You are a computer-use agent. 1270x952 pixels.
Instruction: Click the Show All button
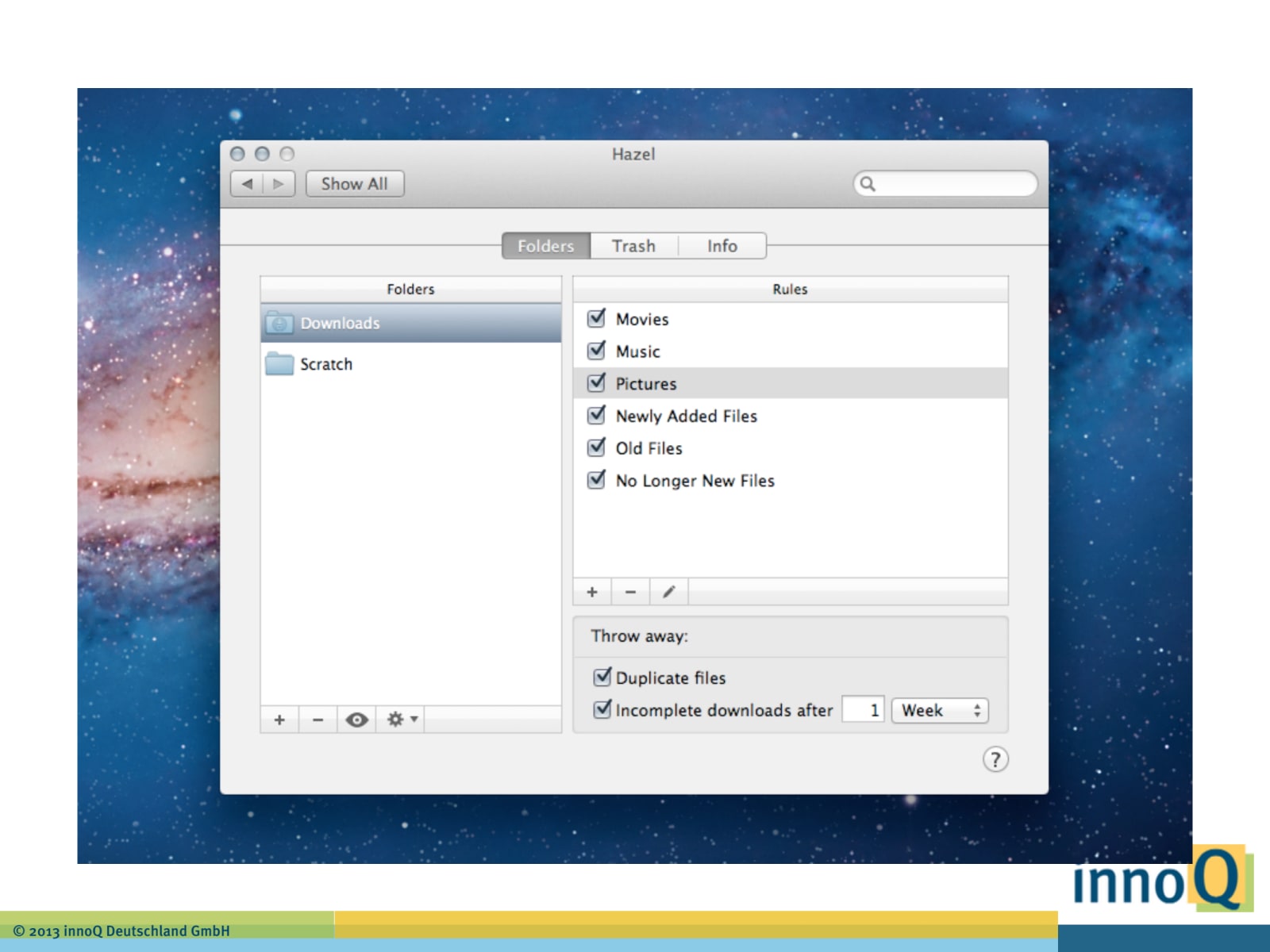(355, 184)
